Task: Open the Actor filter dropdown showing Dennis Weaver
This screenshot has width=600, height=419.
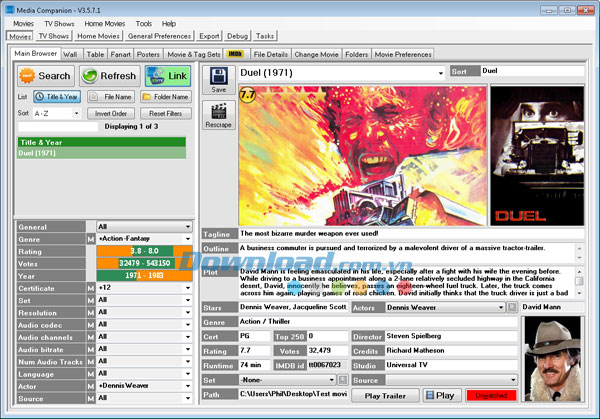Action: (144, 386)
